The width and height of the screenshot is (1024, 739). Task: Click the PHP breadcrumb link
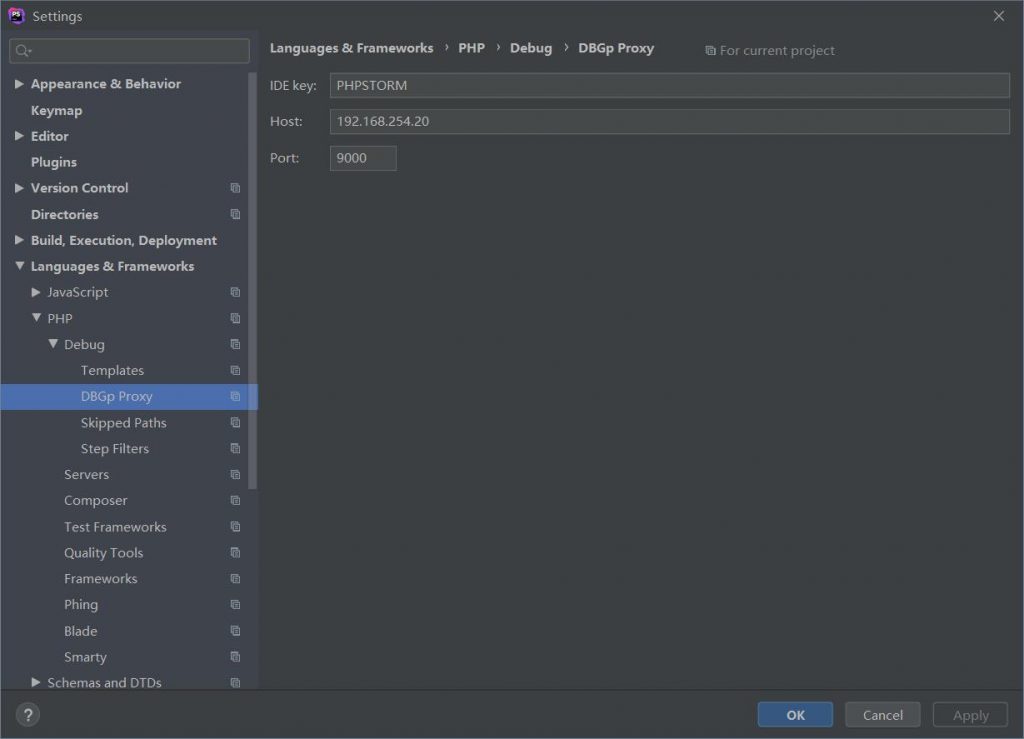(x=472, y=48)
